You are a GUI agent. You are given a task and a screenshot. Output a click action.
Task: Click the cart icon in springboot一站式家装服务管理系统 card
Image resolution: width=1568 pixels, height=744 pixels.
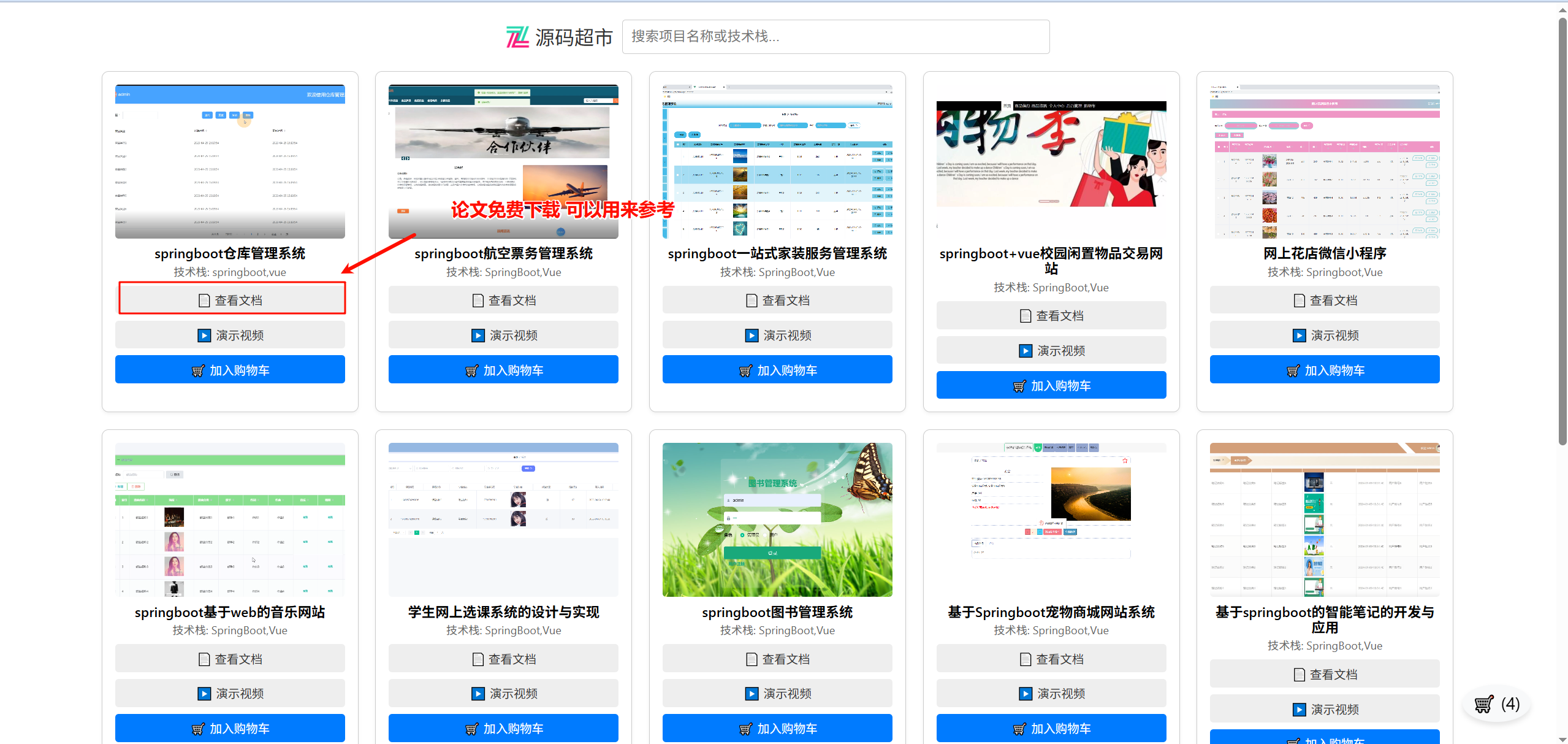pos(745,371)
